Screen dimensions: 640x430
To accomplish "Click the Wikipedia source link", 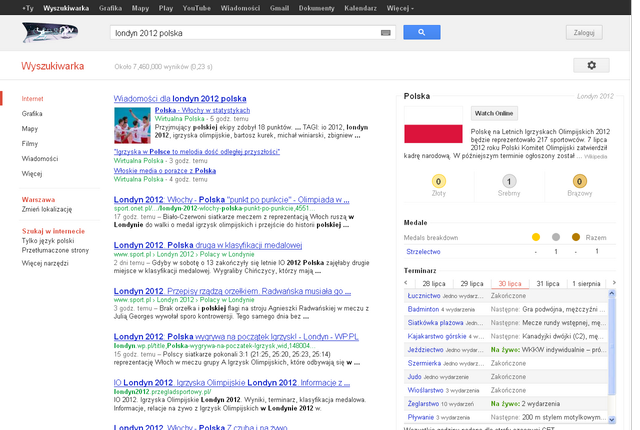I will tap(596, 156).
